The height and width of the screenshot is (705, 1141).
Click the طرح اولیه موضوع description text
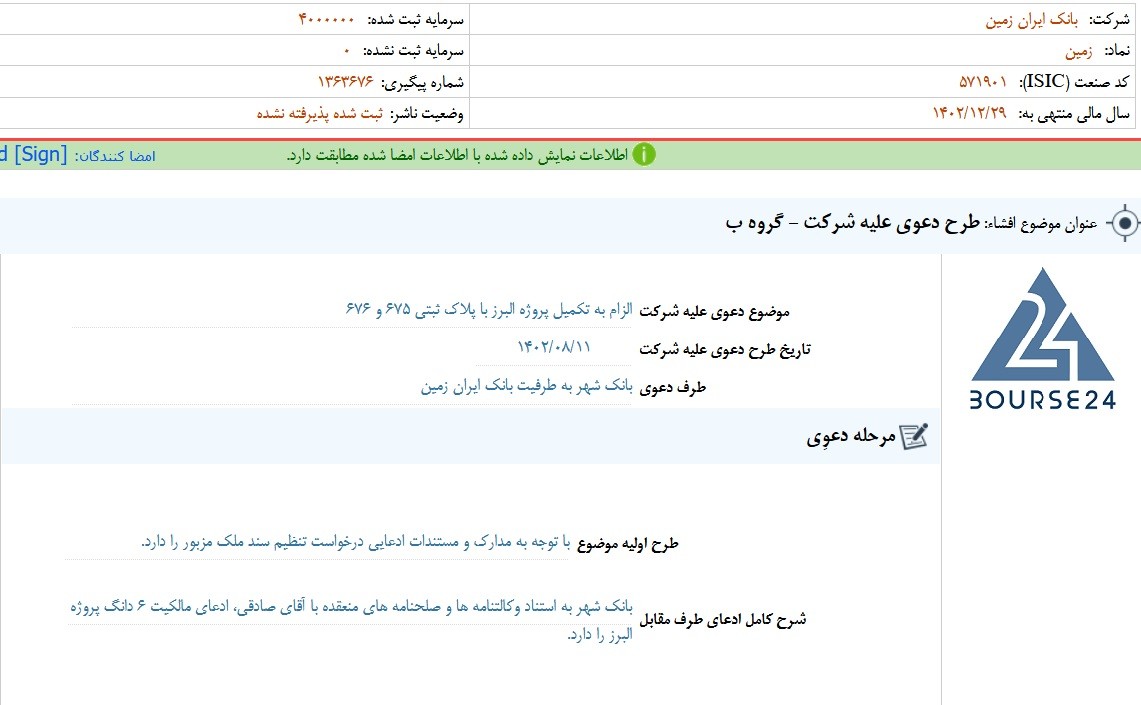tap(356, 542)
